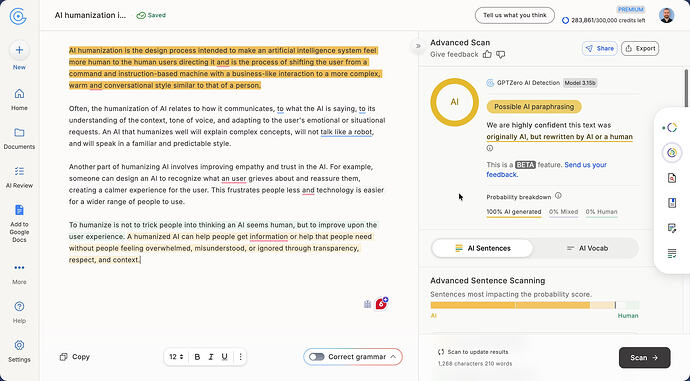Click the Model 3.15b tag

(580, 83)
